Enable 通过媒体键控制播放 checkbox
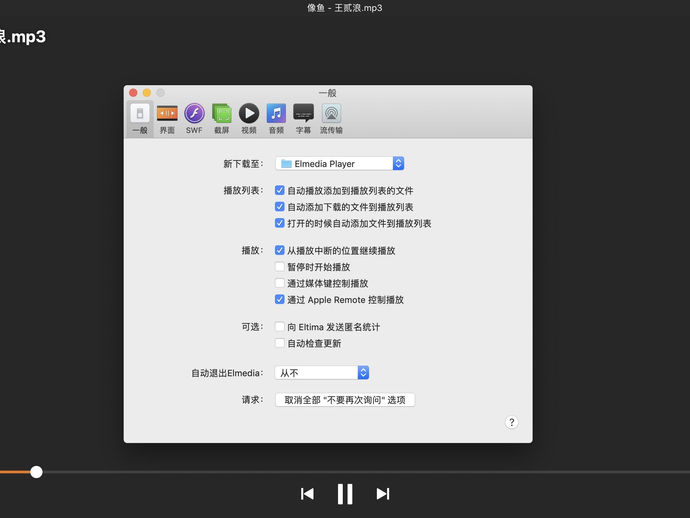The height and width of the screenshot is (518, 690). 279,283
